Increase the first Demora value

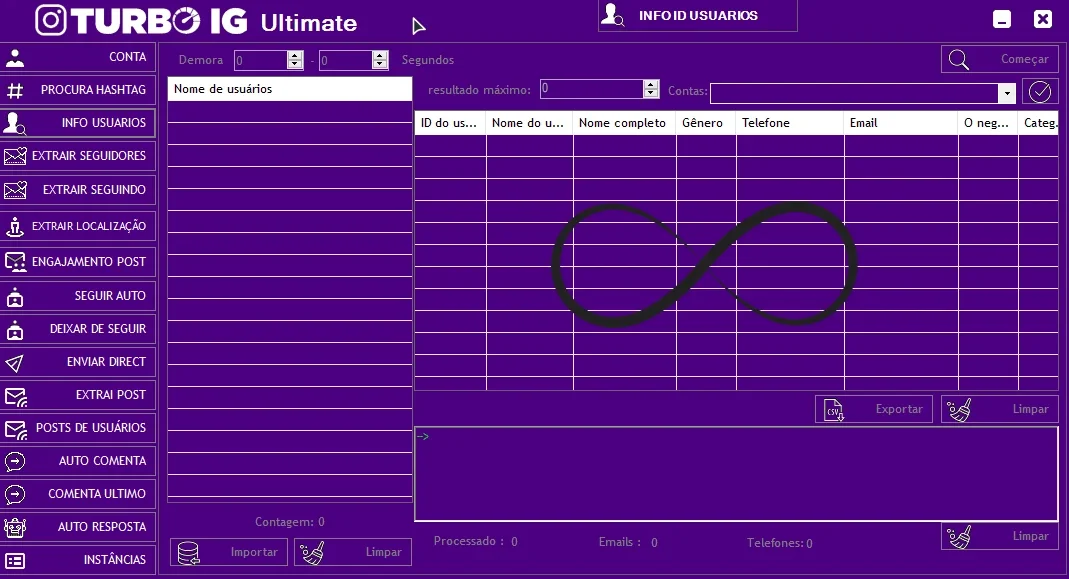click(295, 55)
